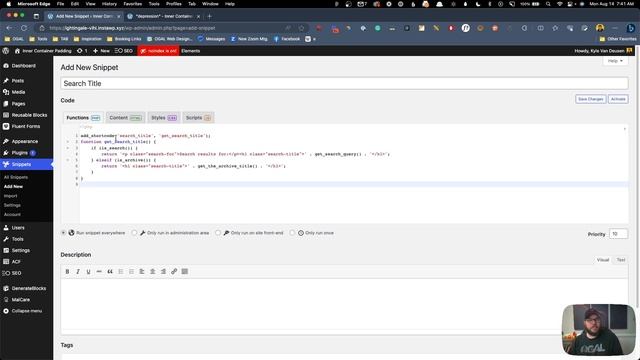This screenshot has width=640, height=360.
Task: Add this page to favorites star
Action: coord(302,28)
